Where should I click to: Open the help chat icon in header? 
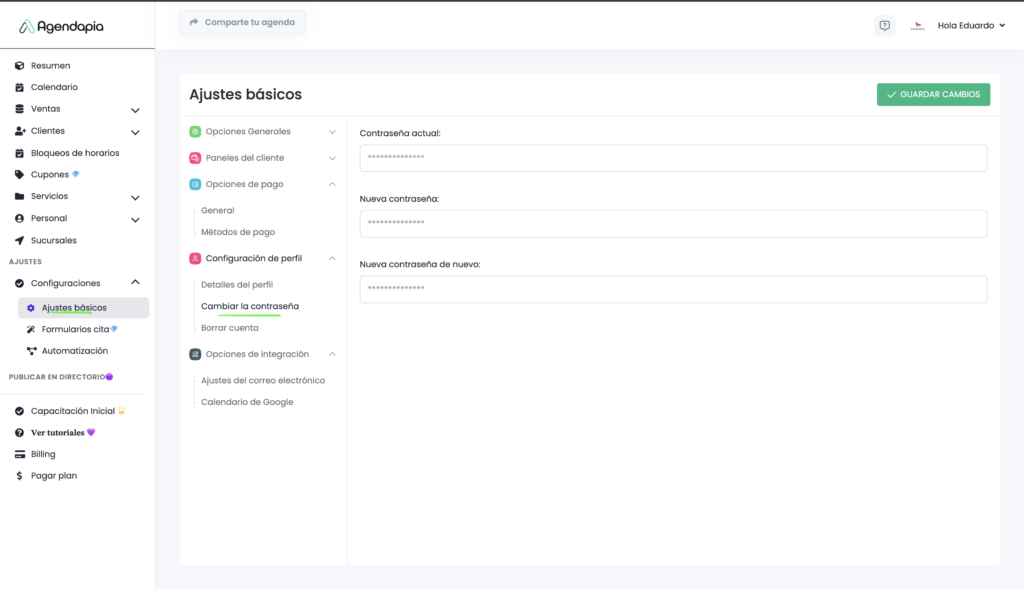click(884, 26)
